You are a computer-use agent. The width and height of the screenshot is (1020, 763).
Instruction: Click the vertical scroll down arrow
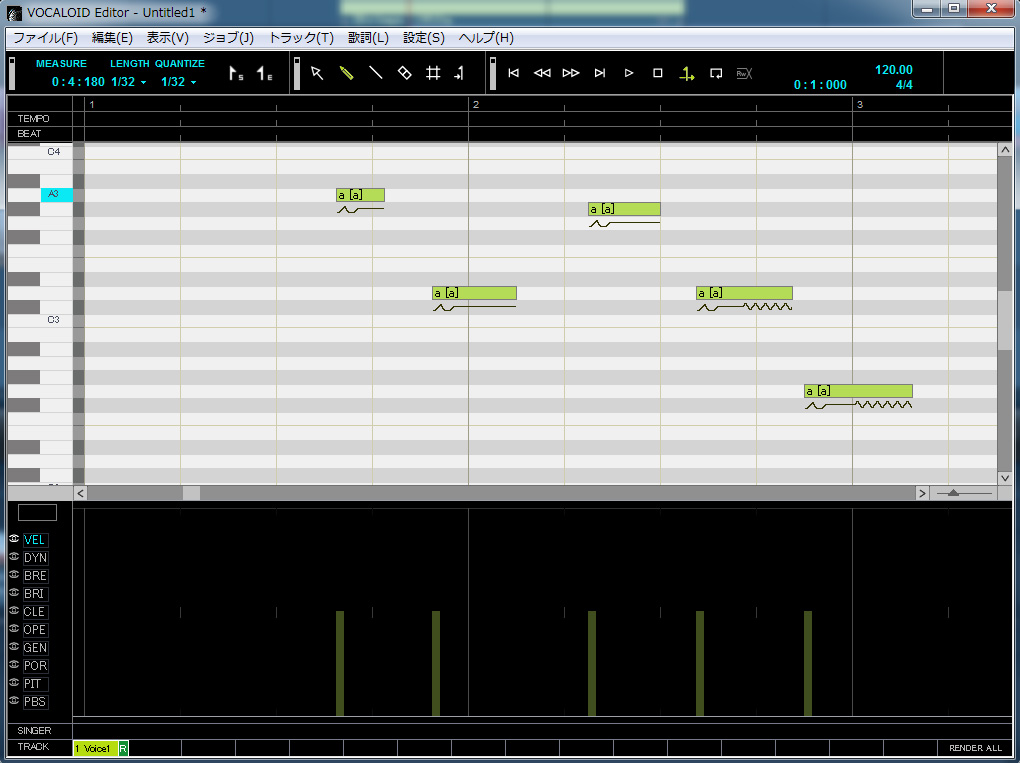pyautogui.click(x=1005, y=477)
